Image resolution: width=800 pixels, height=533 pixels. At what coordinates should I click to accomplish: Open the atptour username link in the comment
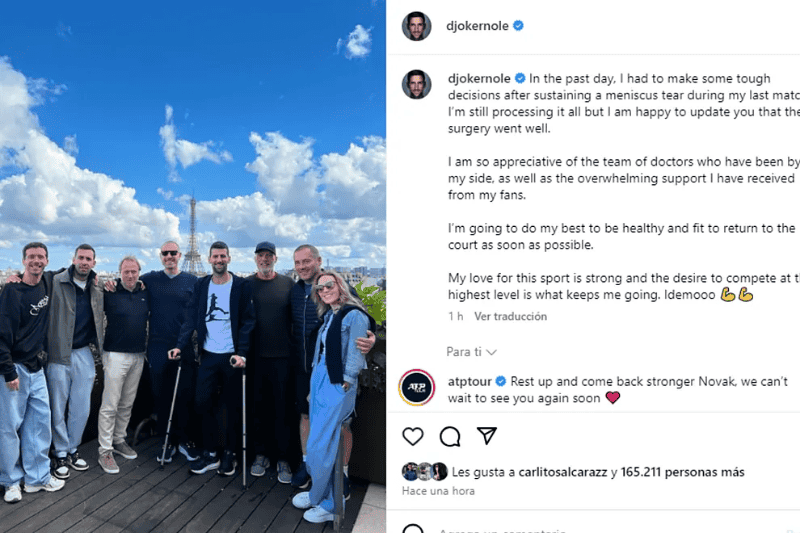coord(470,381)
